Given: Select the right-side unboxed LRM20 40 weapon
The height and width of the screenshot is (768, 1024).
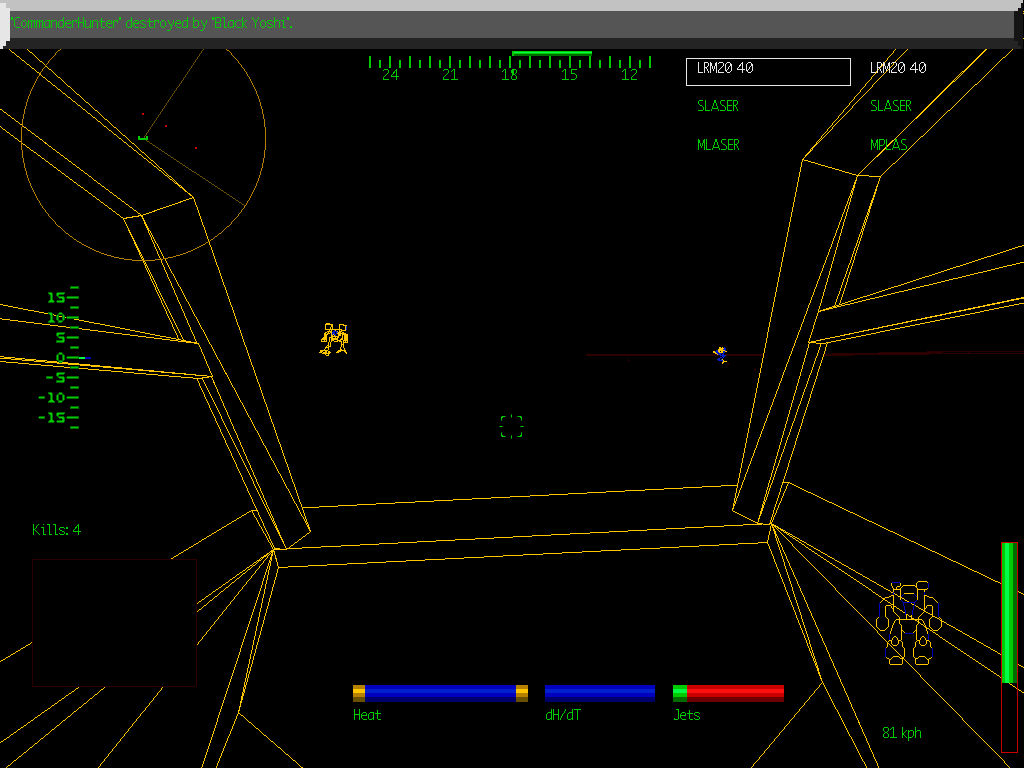Looking at the screenshot, I should click(897, 68).
